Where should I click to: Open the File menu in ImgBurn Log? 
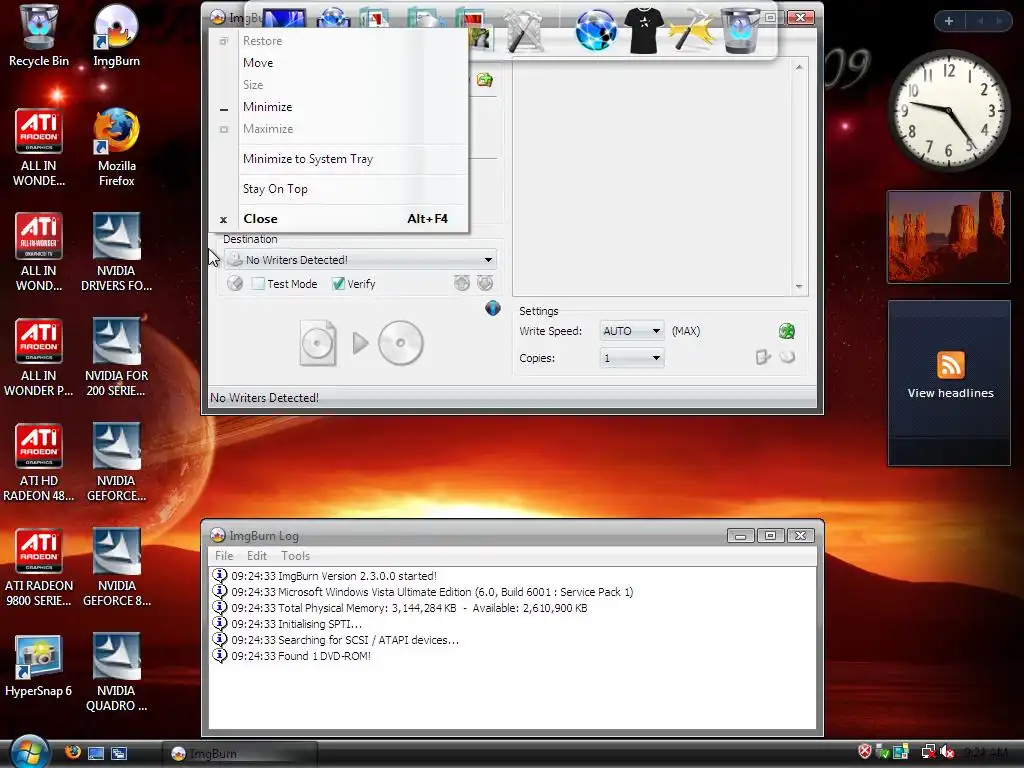point(224,556)
